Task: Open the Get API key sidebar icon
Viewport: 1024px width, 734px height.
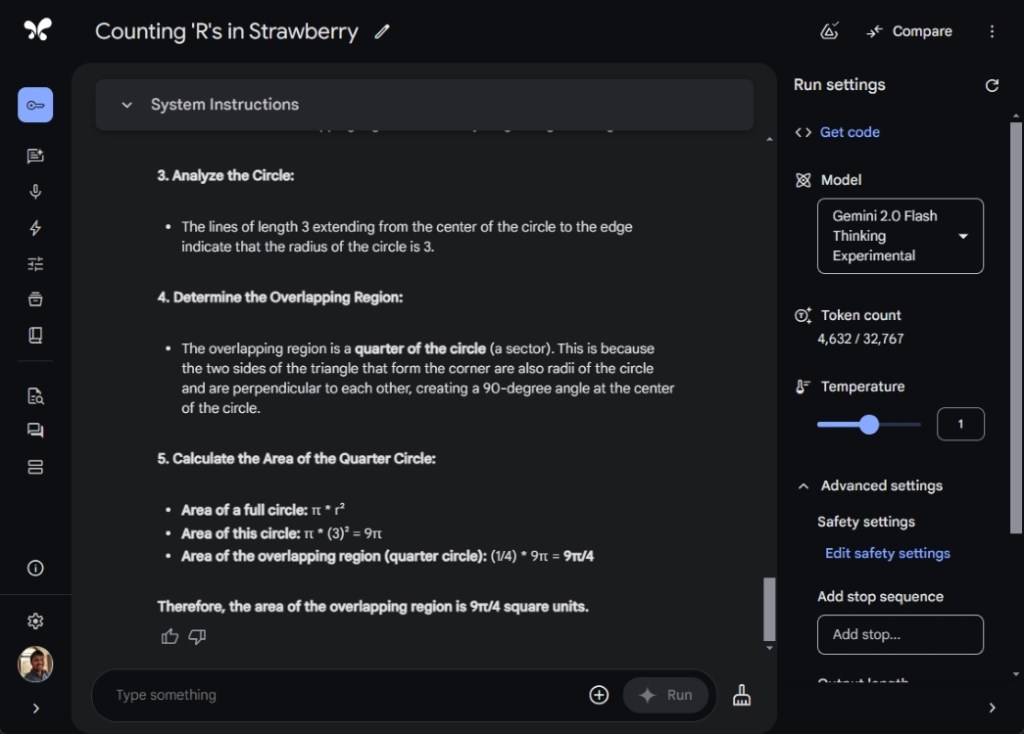Action: pos(35,104)
